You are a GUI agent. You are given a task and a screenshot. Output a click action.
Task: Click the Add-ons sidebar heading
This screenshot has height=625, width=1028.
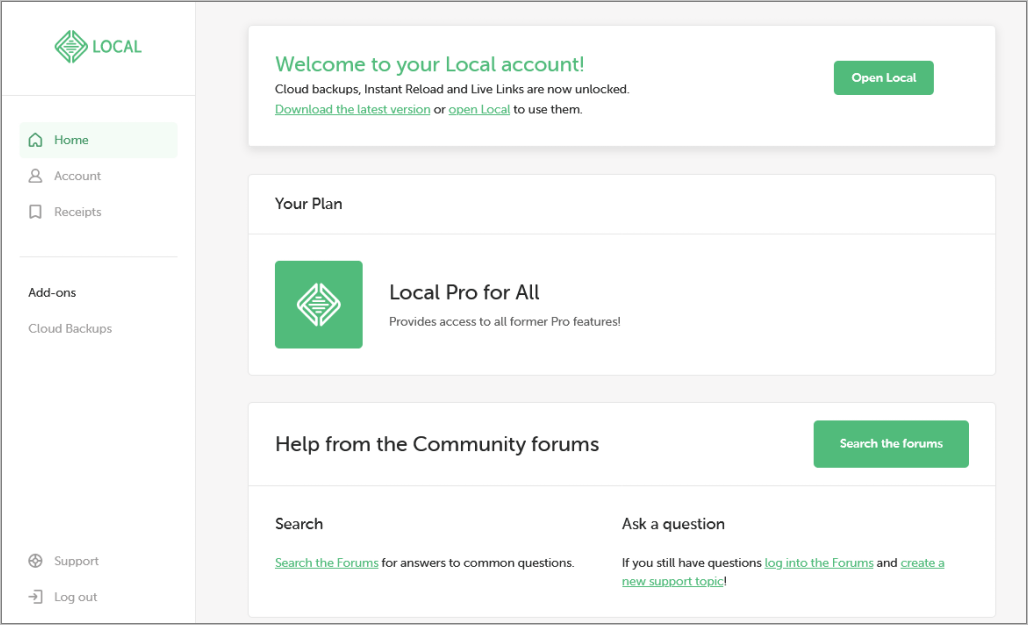(x=52, y=292)
